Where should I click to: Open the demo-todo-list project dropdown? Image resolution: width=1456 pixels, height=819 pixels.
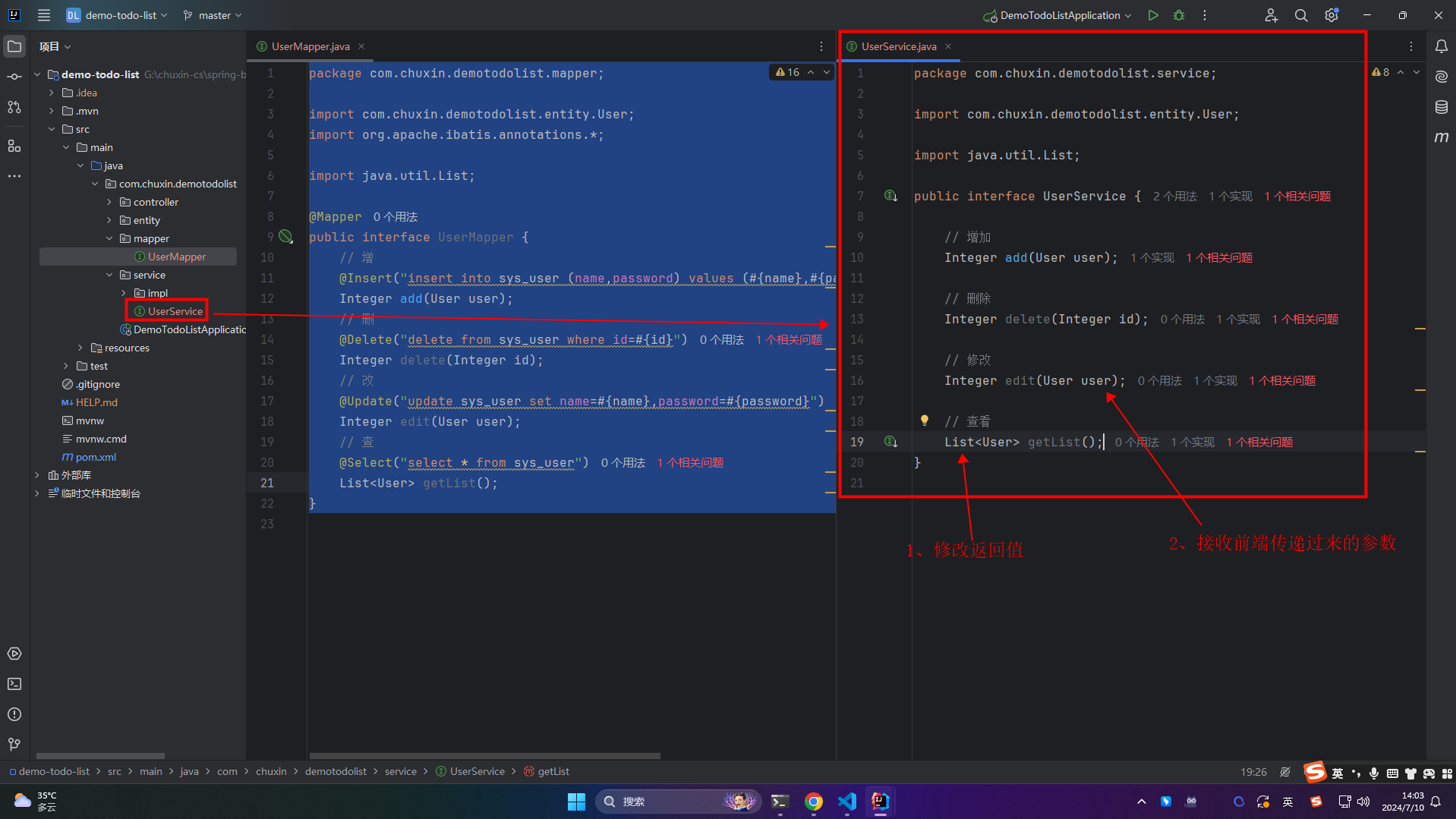118,15
